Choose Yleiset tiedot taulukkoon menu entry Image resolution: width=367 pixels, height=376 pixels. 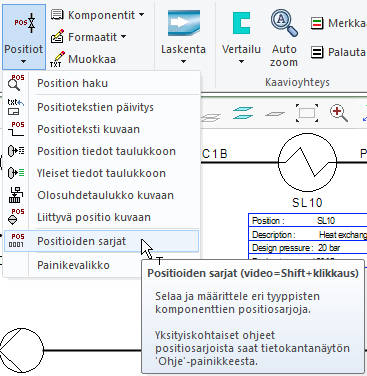101,173
